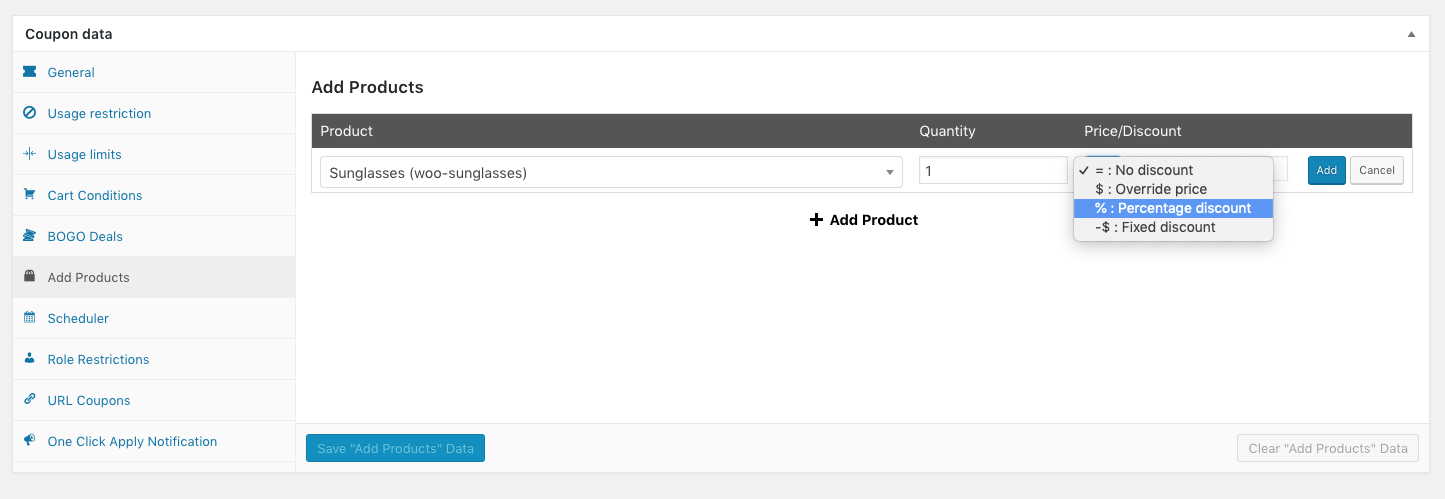The height and width of the screenshot is (499, 1445).
Task: Open the Sunglasses product dropdown
Action: click(611, 172)
